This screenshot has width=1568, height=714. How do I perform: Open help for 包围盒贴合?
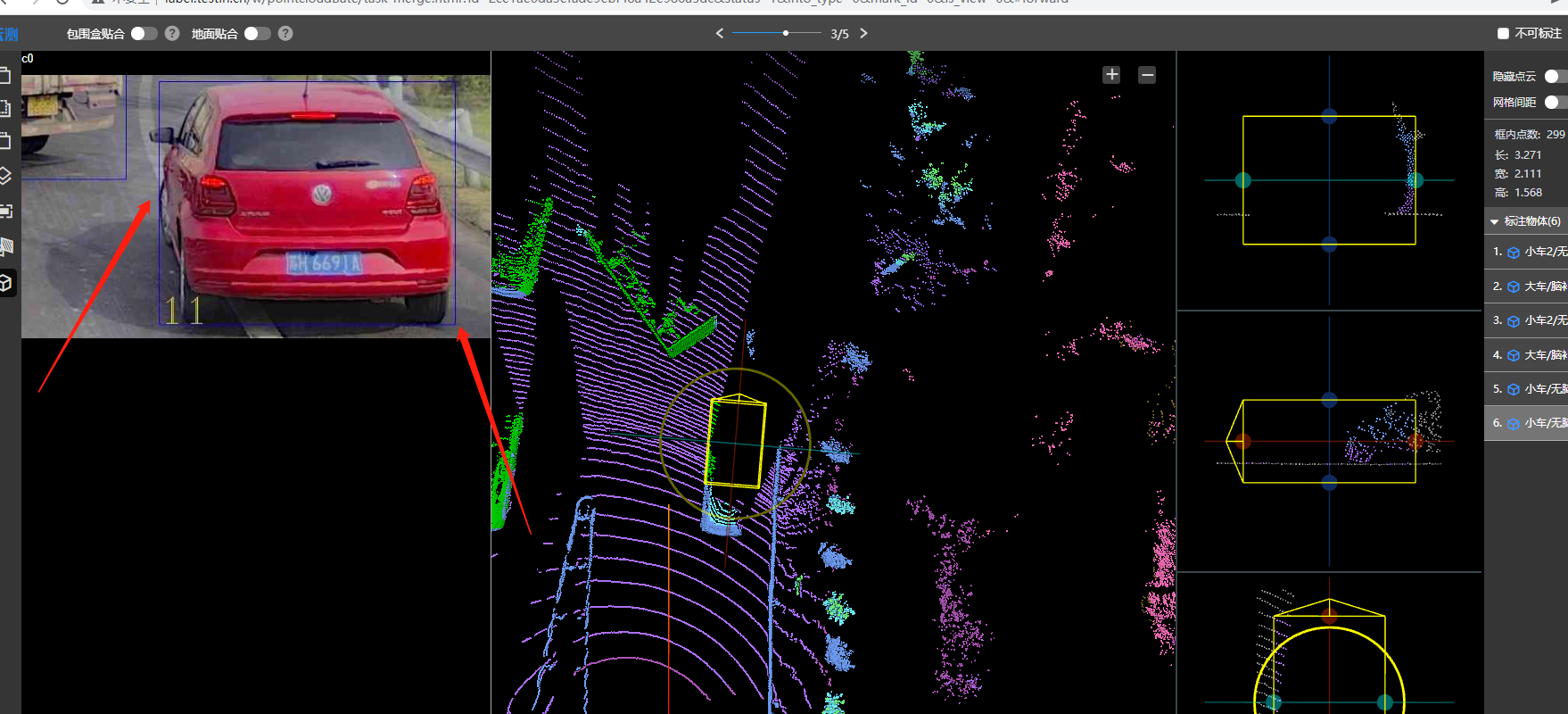point(172,34)
